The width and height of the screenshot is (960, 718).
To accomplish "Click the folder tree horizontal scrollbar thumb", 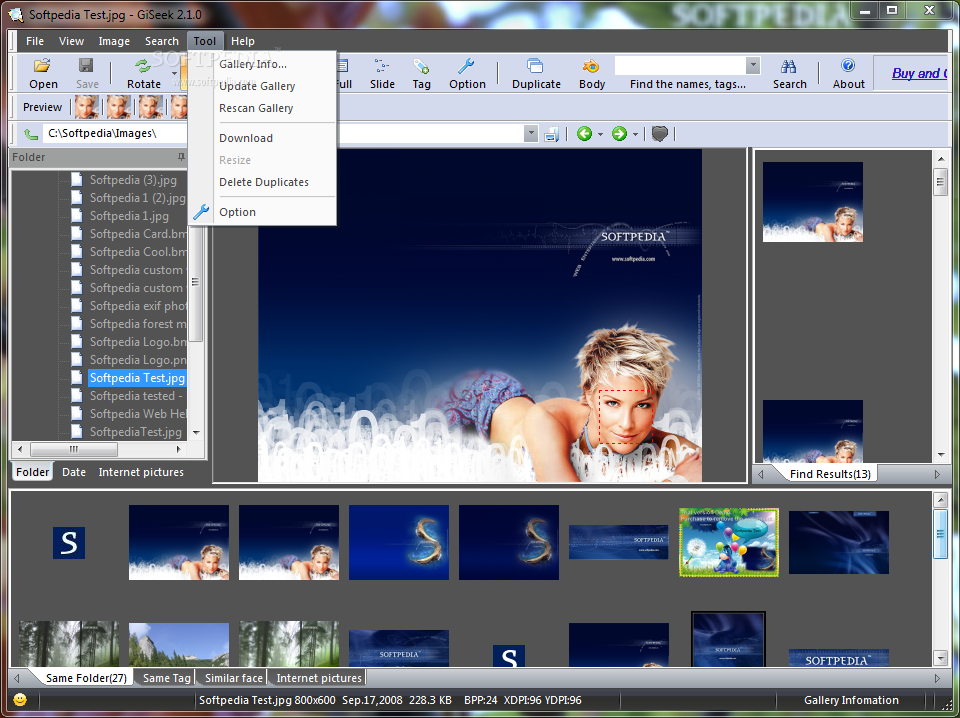I will (73, 449).
